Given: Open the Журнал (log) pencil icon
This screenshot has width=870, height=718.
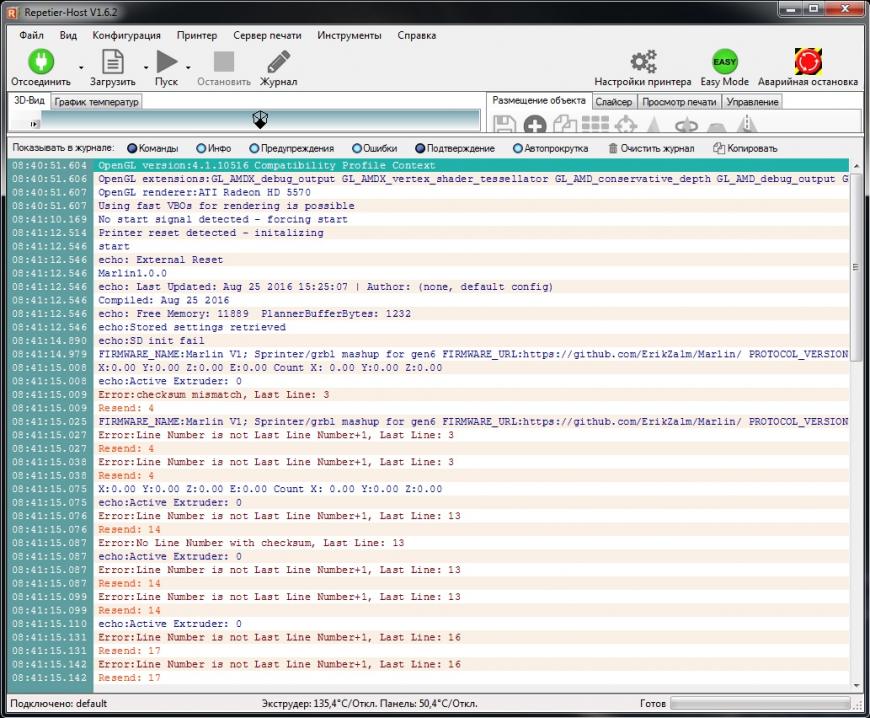Looking at the screenshot, I should point(278,62).
